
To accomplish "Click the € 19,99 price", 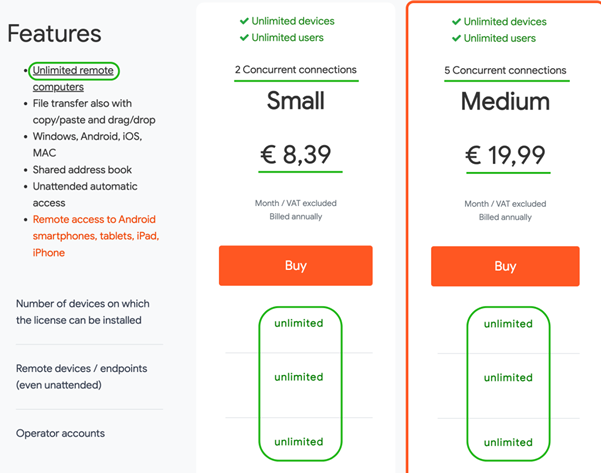I will click(505, 155).
